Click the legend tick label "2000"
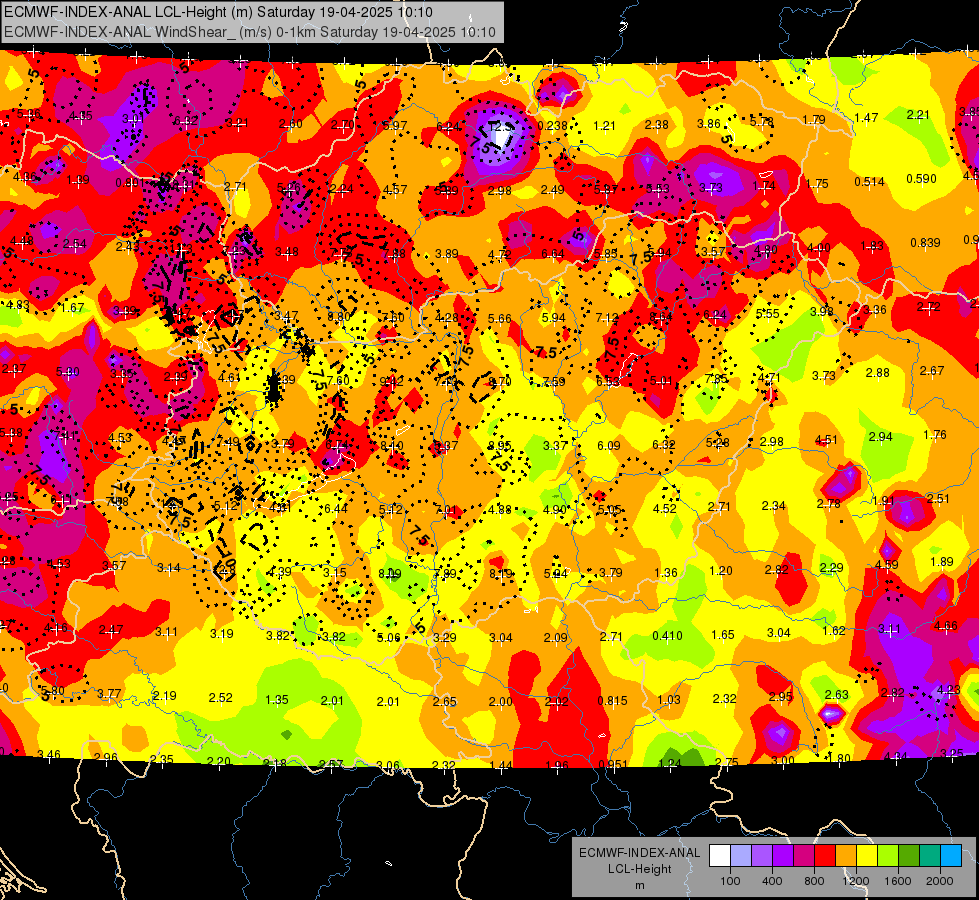The height and width of the screenshot is (900, 979). pyautogui.click(x=940, y=881)
